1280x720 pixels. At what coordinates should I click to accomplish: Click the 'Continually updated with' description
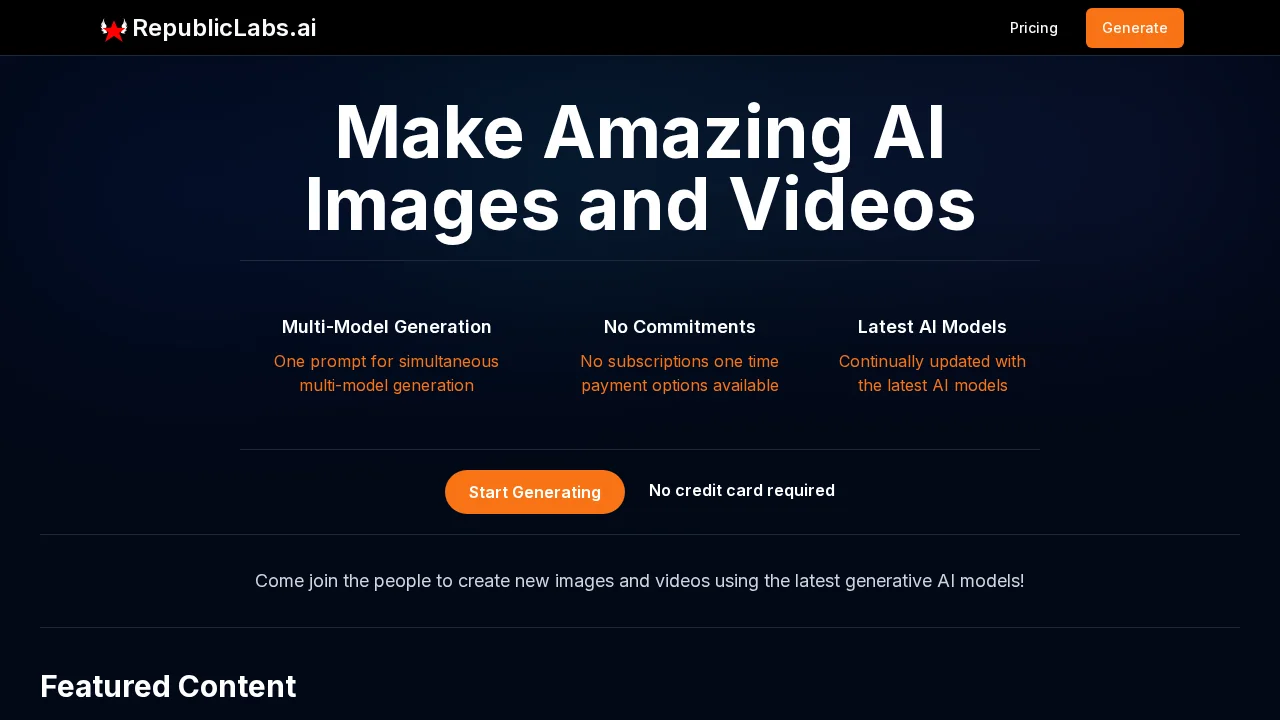point(932,373)
